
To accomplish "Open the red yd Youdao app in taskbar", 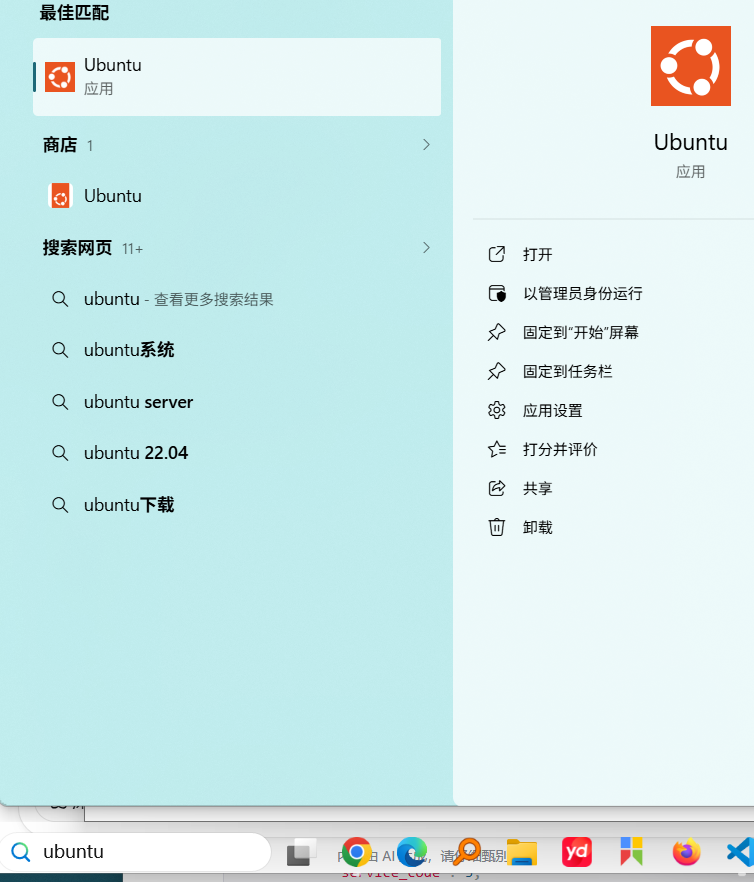I will [577, 852].
